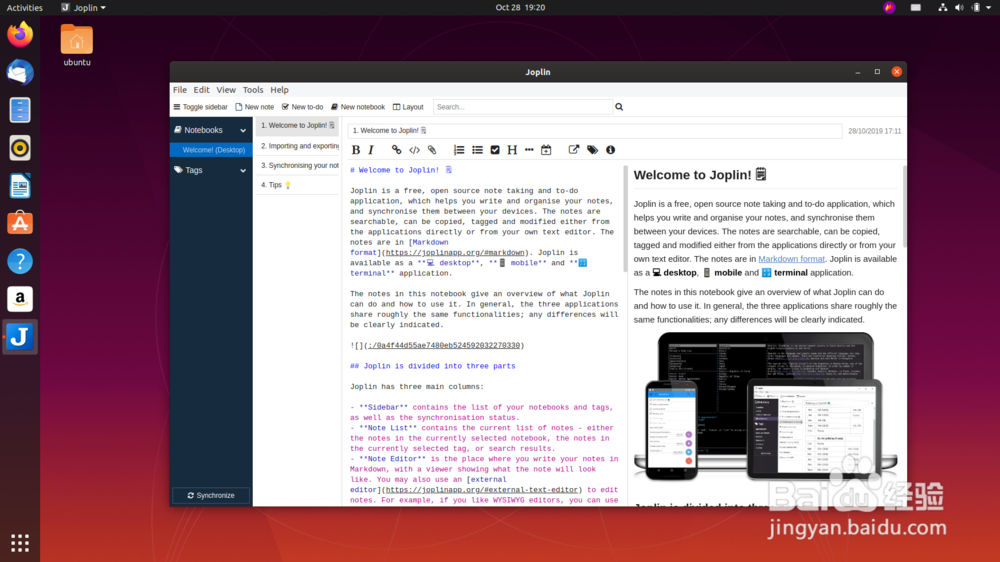The image size is (1000, 562).
Task: Open Files manager from dock
Action: pos(20,110)
